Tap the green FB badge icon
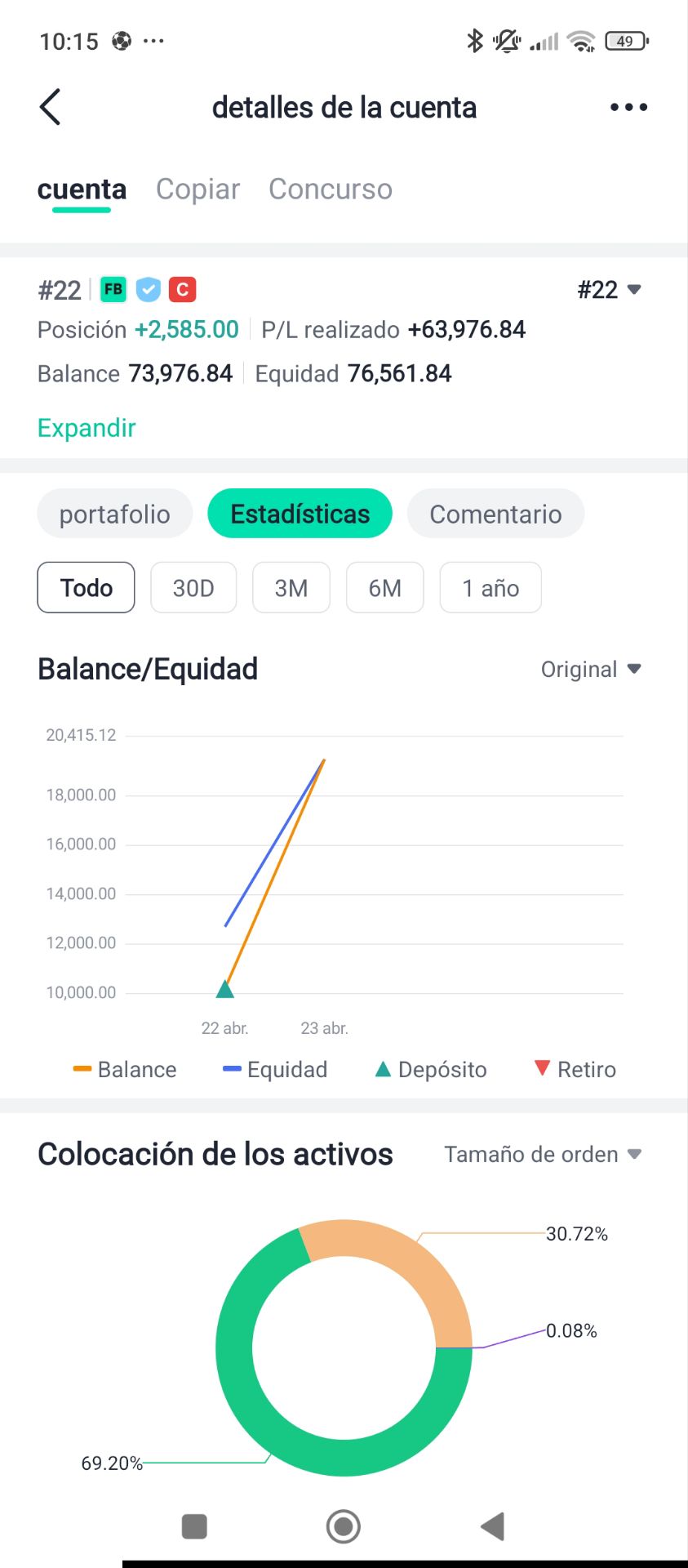 coord(113,289)
